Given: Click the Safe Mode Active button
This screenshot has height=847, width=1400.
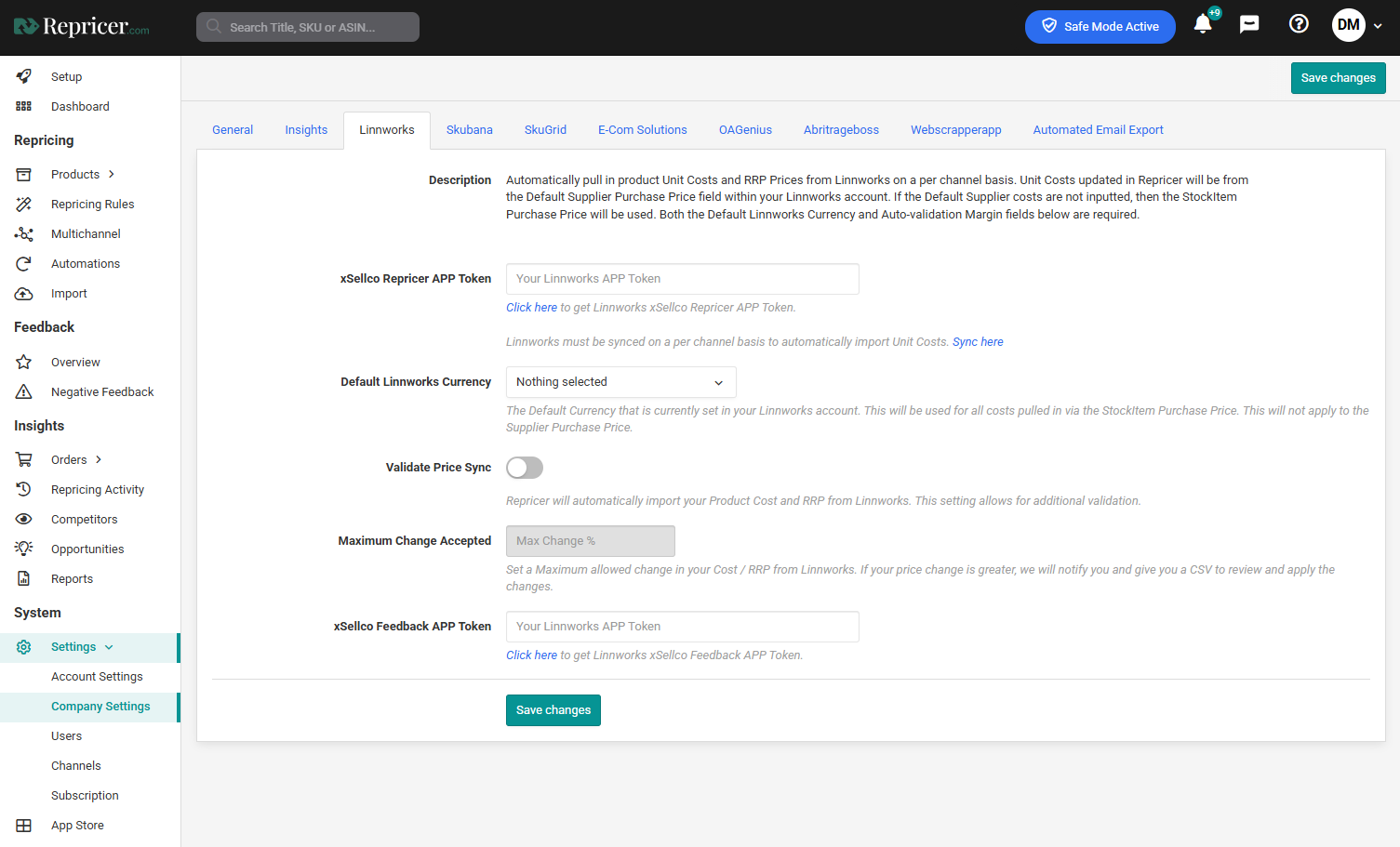Looking at the screenshot, I should coord(1100,26).
